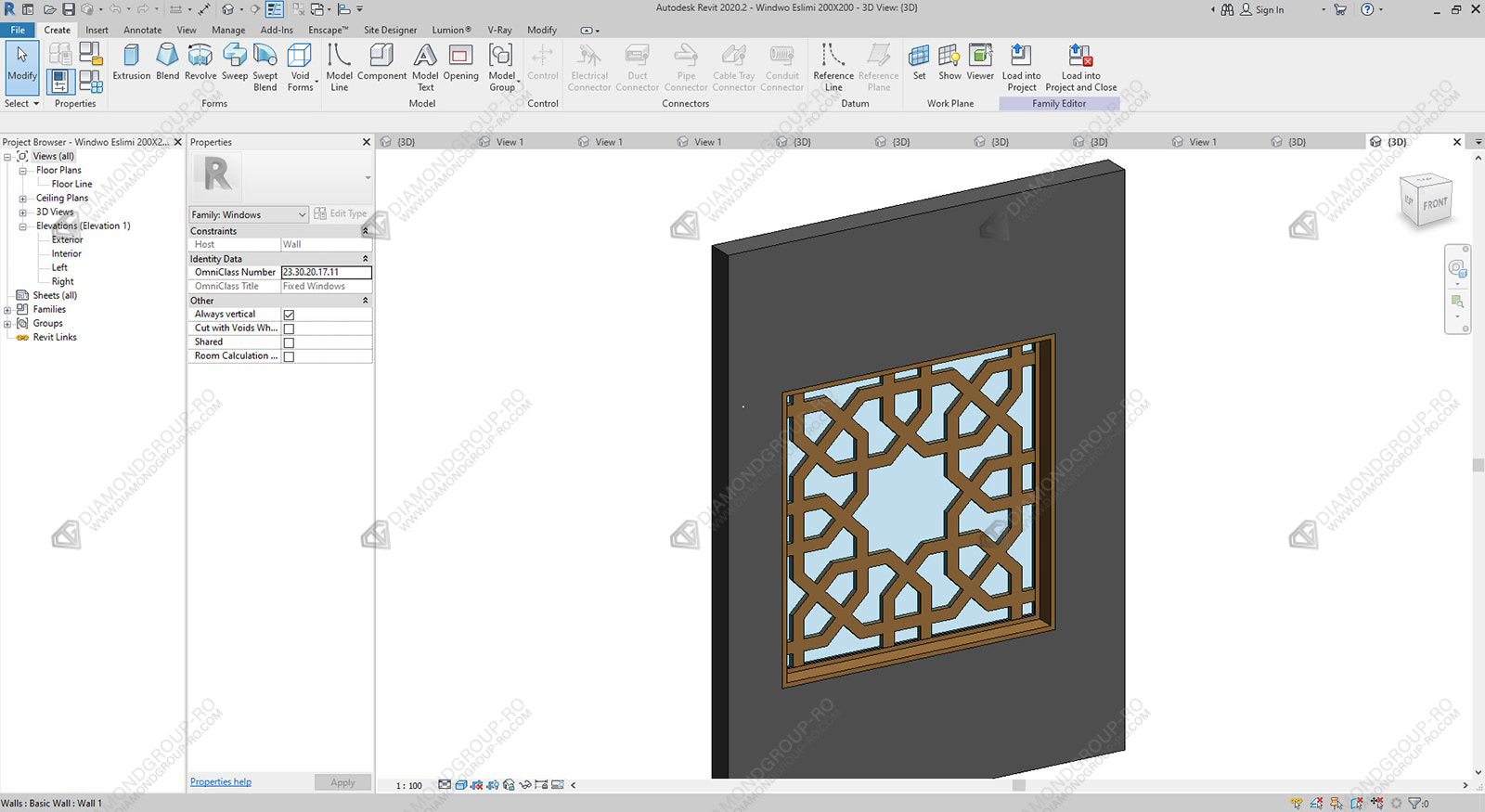Expand the Groups node
This screenshot has width=1485, height=812.
7,324
